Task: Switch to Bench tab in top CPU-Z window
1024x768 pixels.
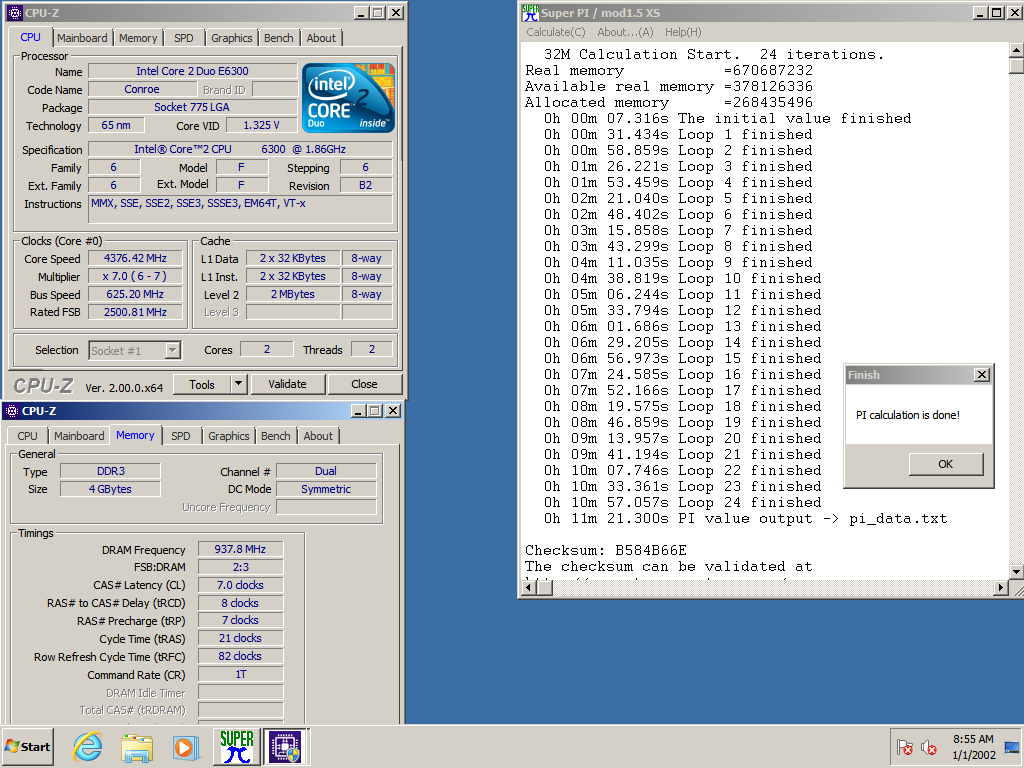Action: pyautogui.click(x=278, y=38)
